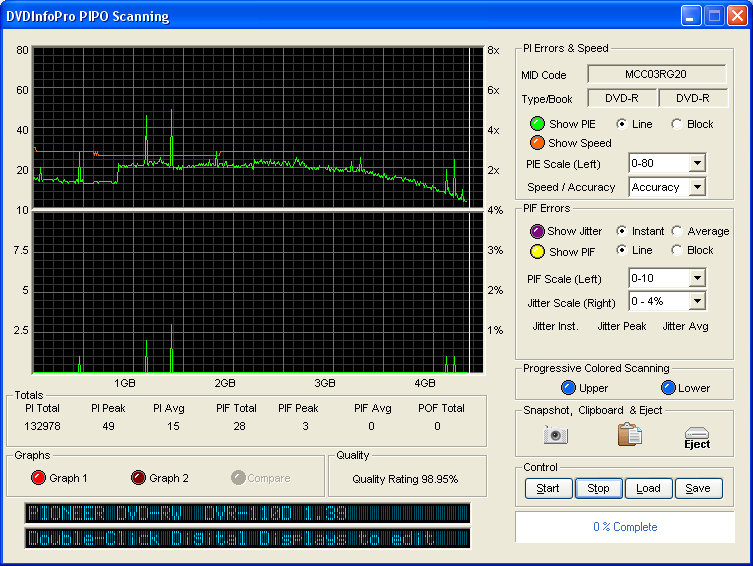The width and height of the screenshot is (753, 566).
Task: Select red Graph 1 icon
Action: [38, 478]
